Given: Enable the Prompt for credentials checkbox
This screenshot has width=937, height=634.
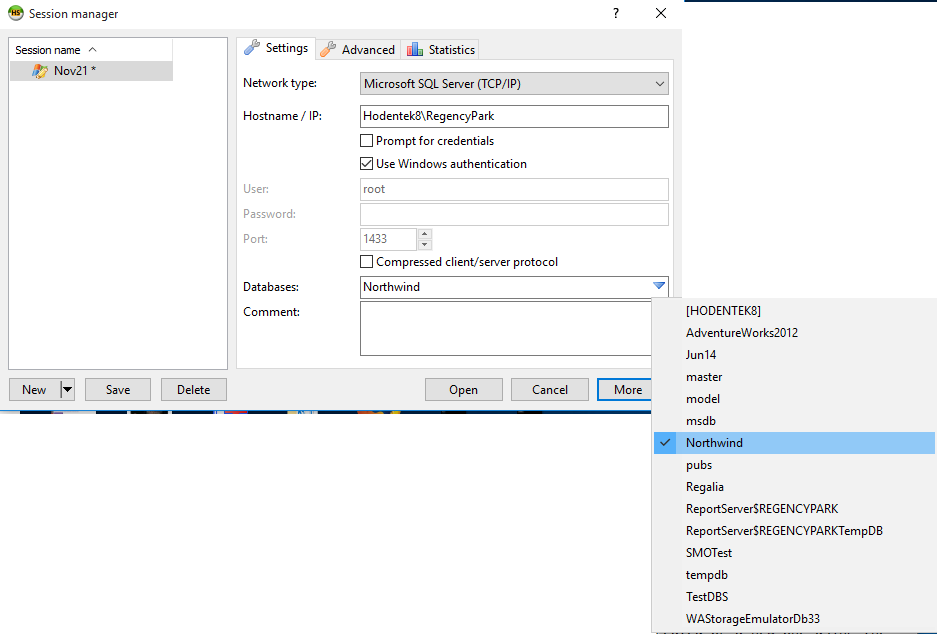Looking at the screenshot, I should 368,140.
